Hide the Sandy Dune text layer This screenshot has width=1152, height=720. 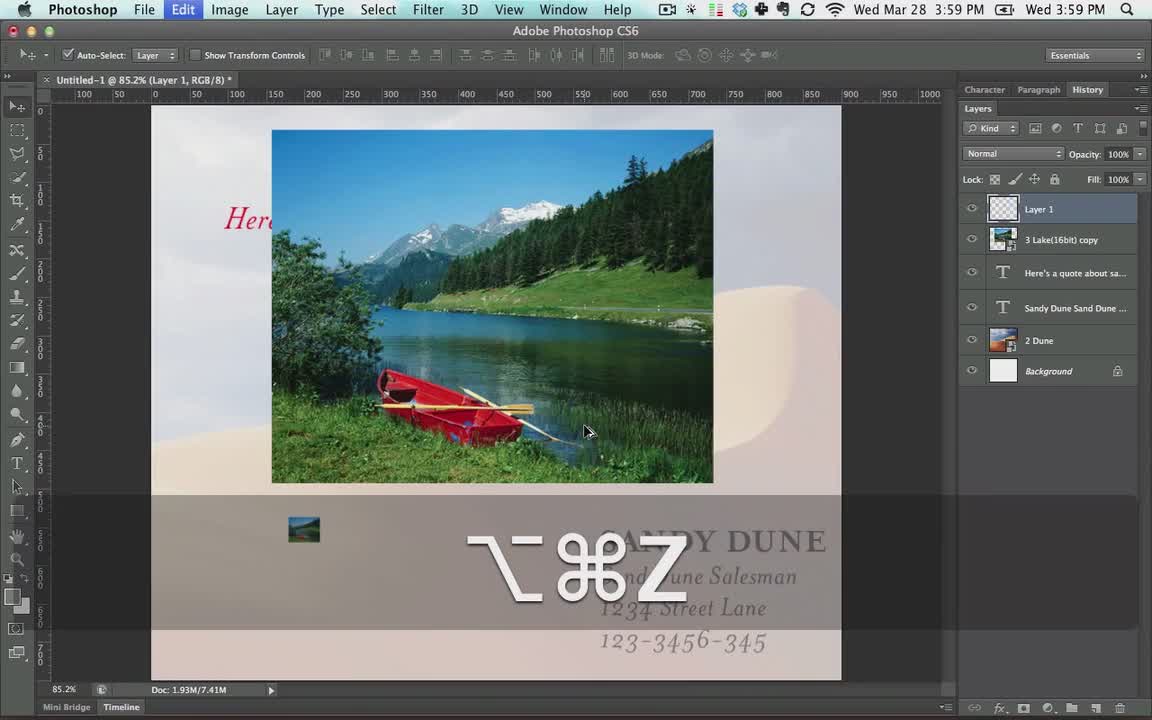click(x=972, y=308)
